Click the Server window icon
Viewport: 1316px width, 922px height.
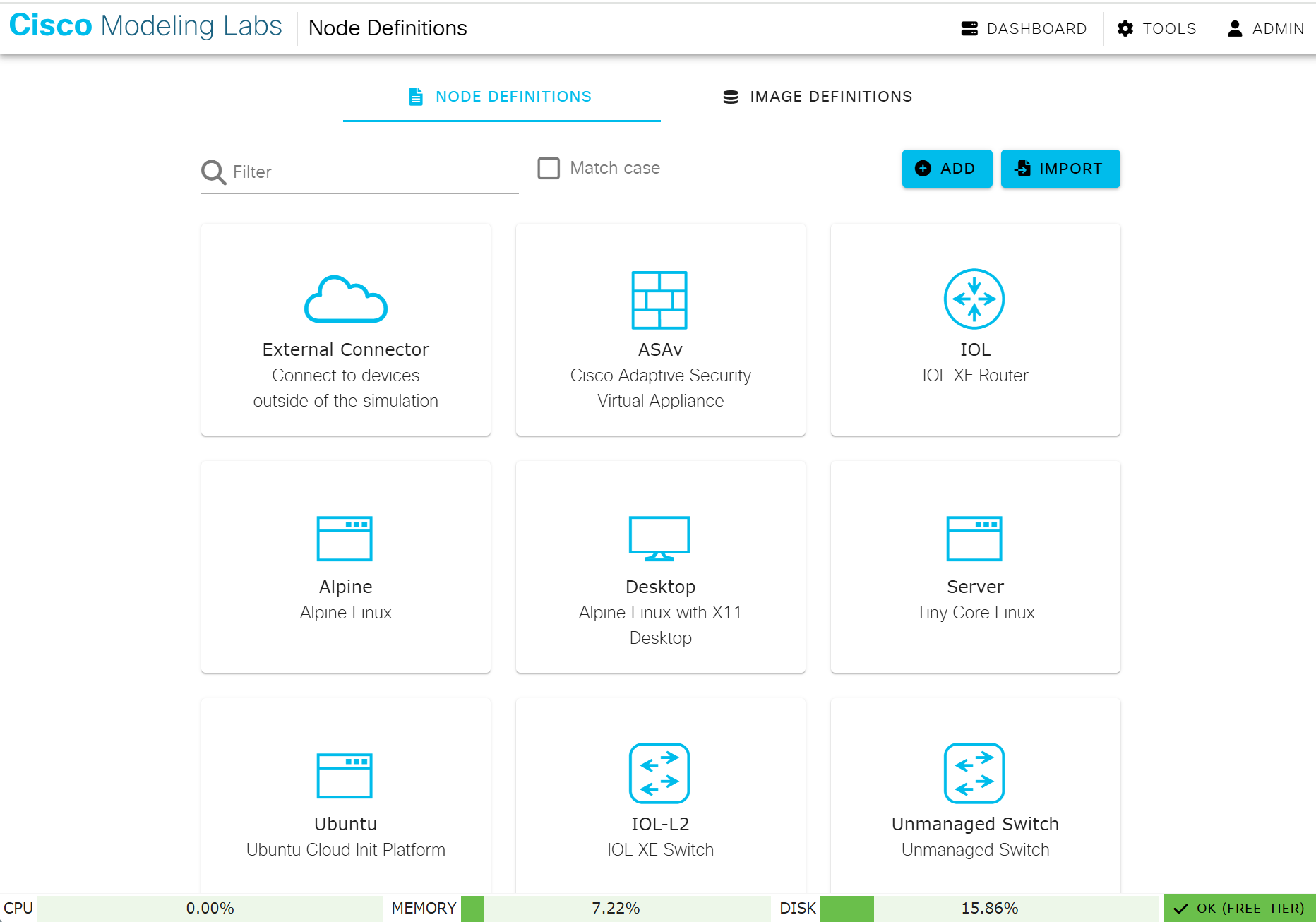point(974,539)
